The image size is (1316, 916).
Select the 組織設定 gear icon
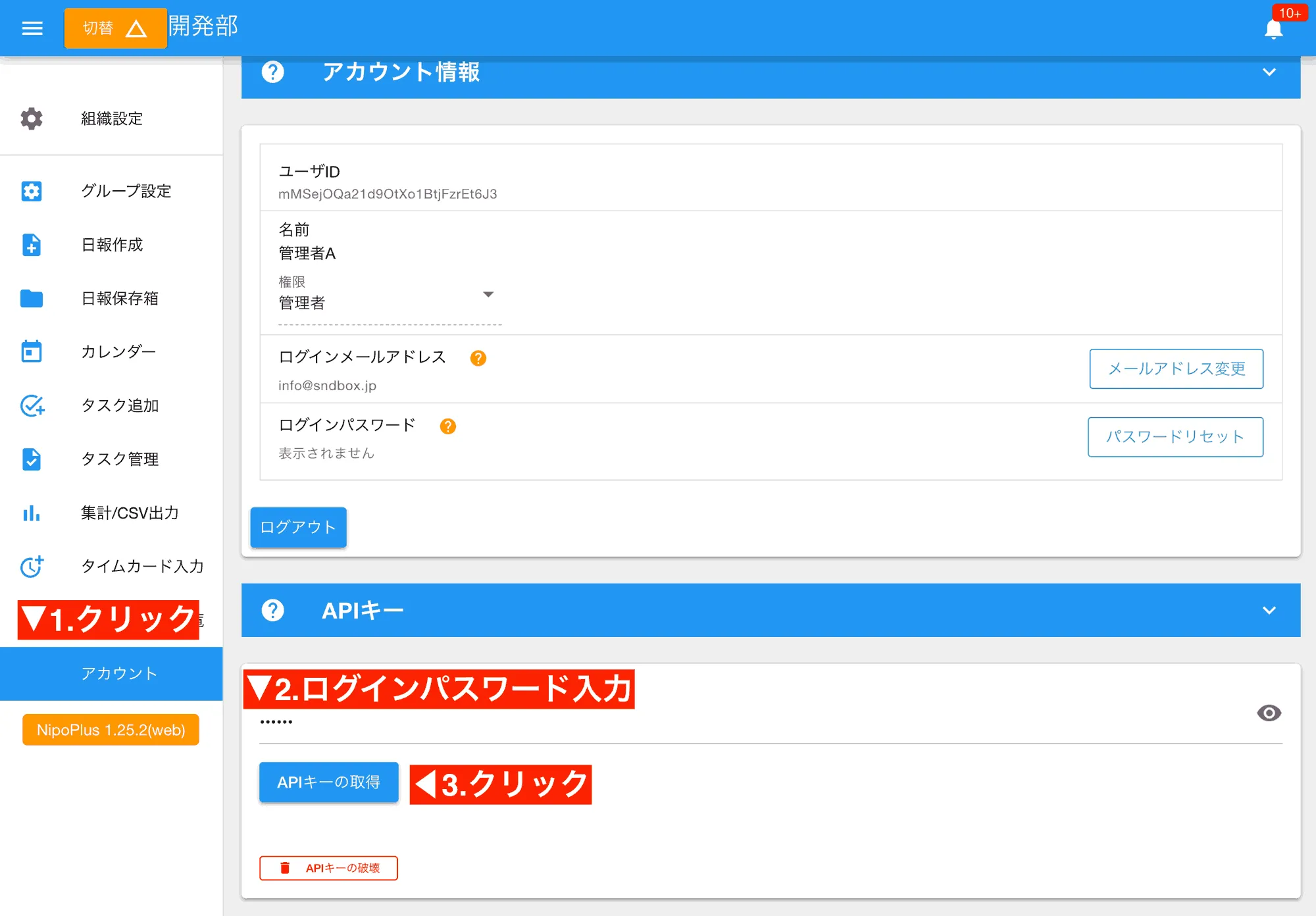point(32,119)
